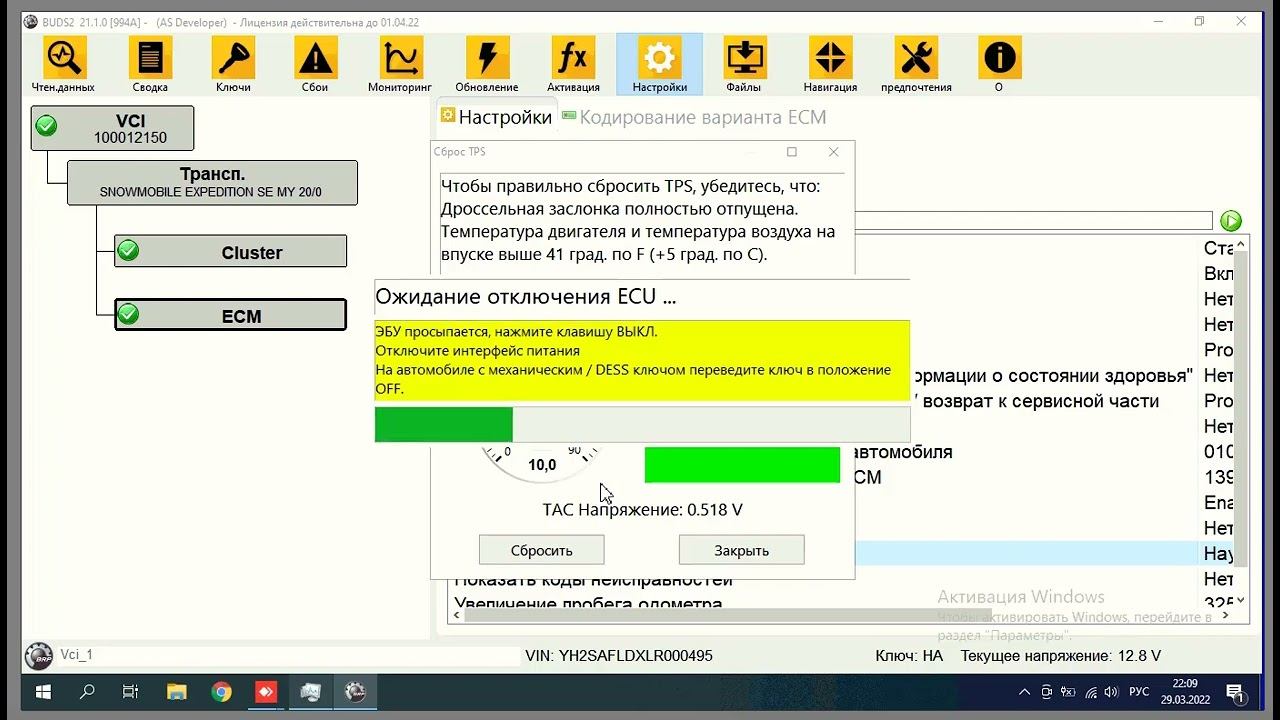The width and height of the screenshot is (1280, 720).
Task: Select the Трансп. SNOWMOBILE EXPEDITION node
Action: [x=212, y=183]
